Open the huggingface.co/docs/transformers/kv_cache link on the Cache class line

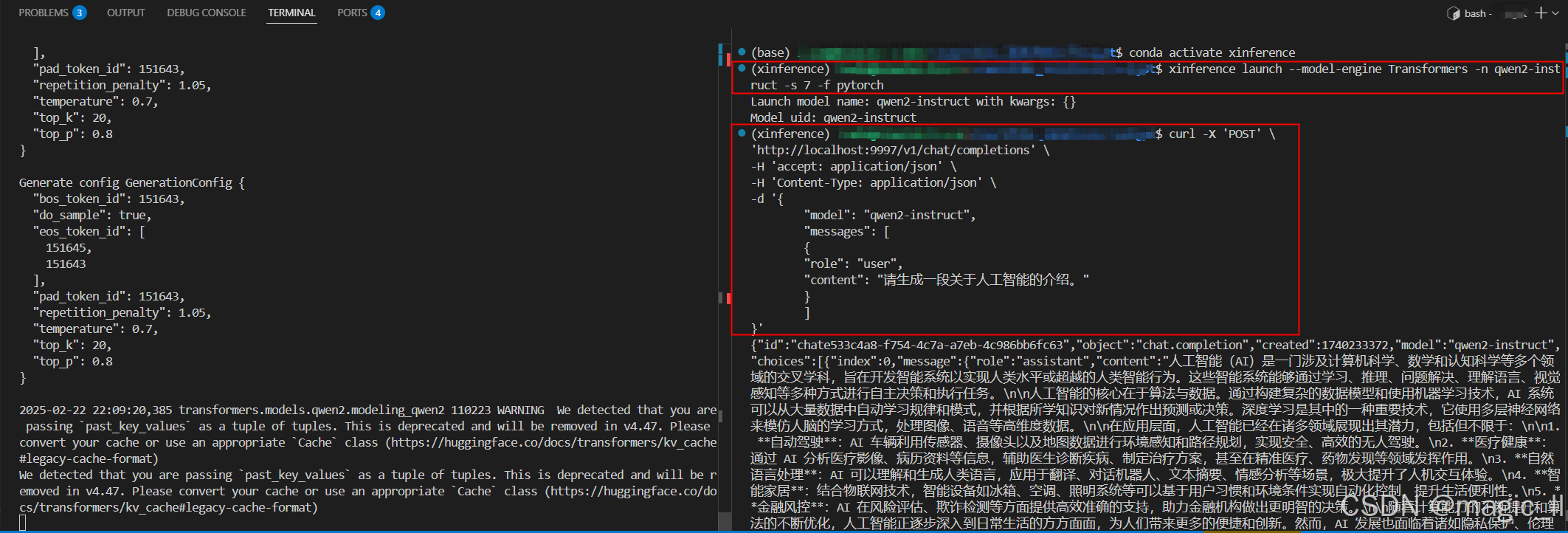[x=553, y=442]
